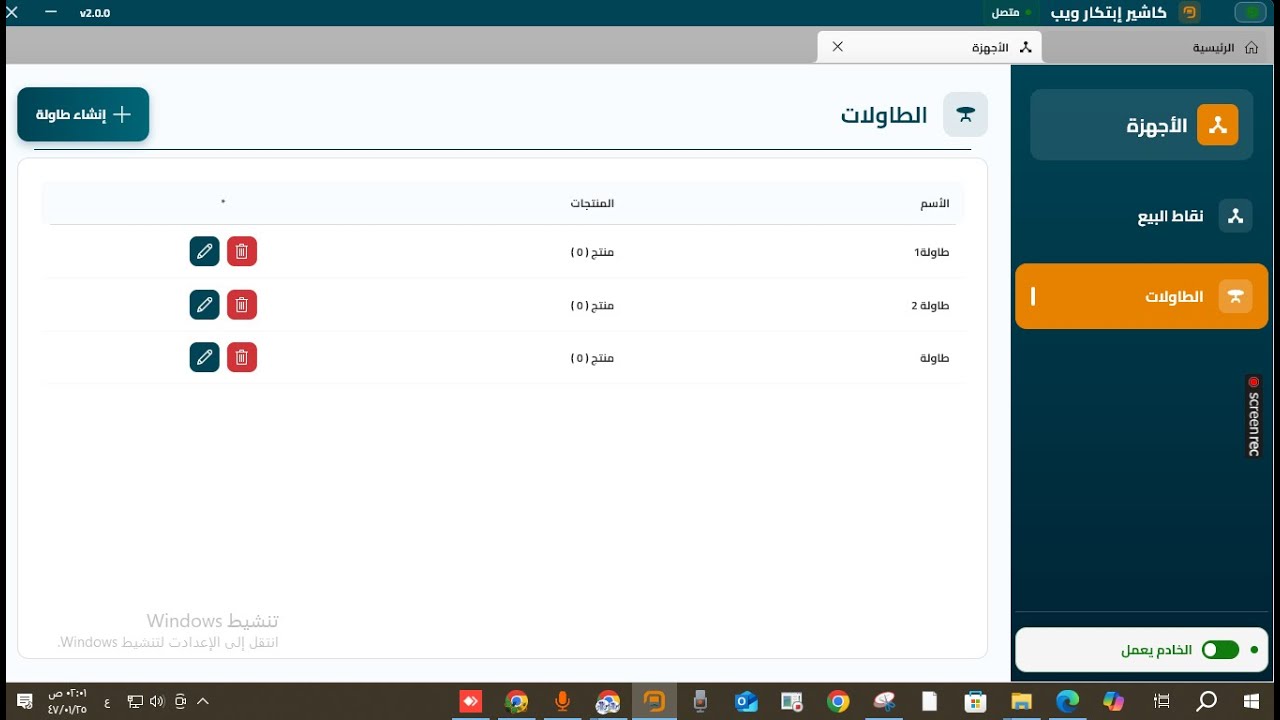The height and width of the screenshot is (720, 1280).
Task: Click the taskbar clock and date
Action: coord(67,701)
